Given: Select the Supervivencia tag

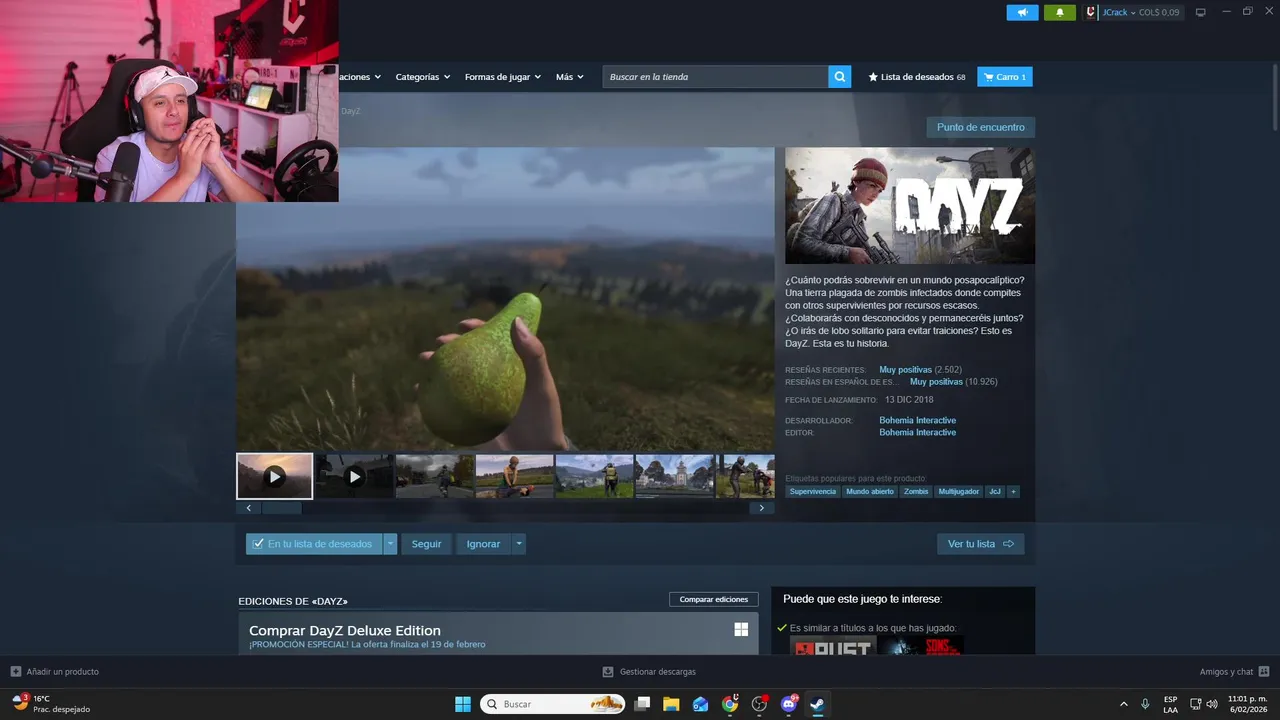Looking at the screenshot, I should [x=812, y=492].
